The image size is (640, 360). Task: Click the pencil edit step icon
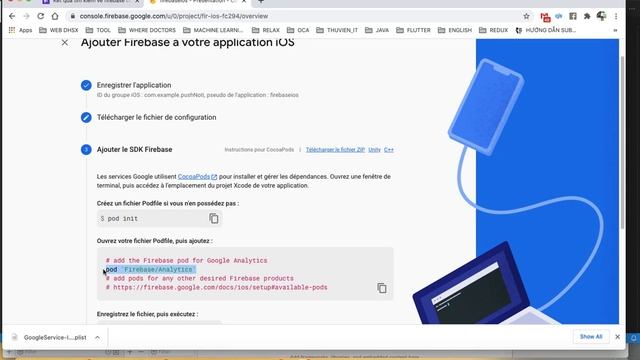tap(86, 117)
